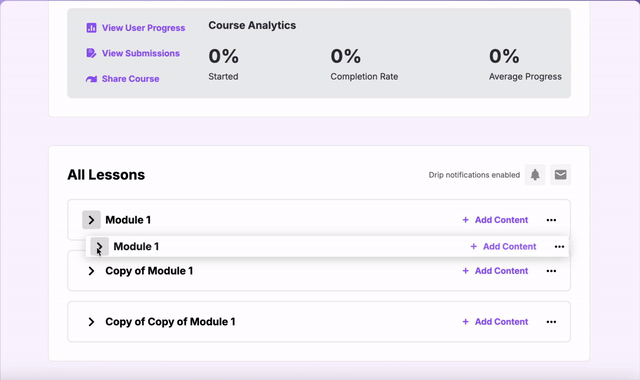640x380 pixels.
Task: Open options for Copy of Copy of Module 1
Action: (551, 322)
